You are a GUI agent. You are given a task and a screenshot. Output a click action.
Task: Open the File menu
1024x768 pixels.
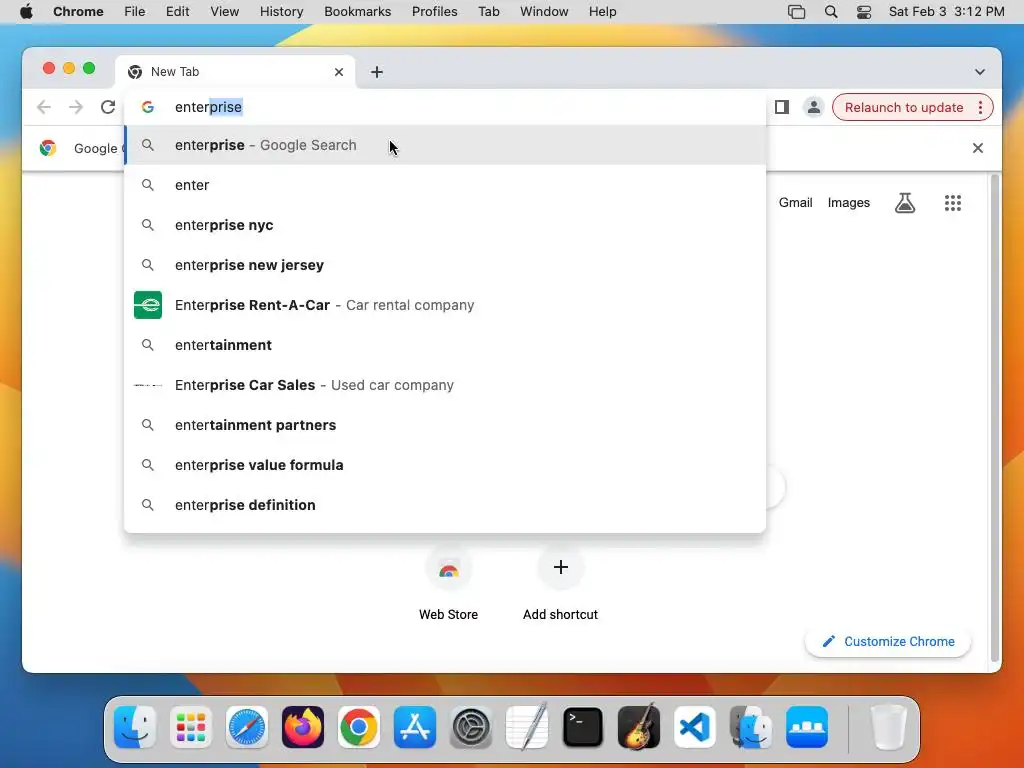[x=135, y=12]
